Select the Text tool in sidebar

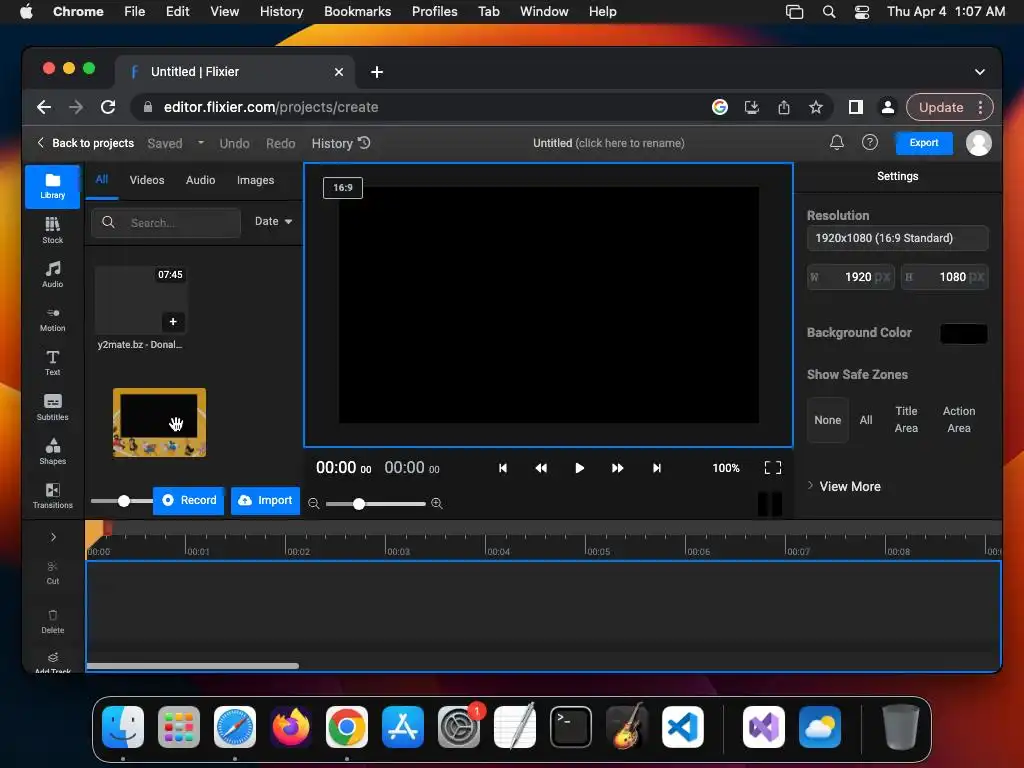click(x=52, y=363)
